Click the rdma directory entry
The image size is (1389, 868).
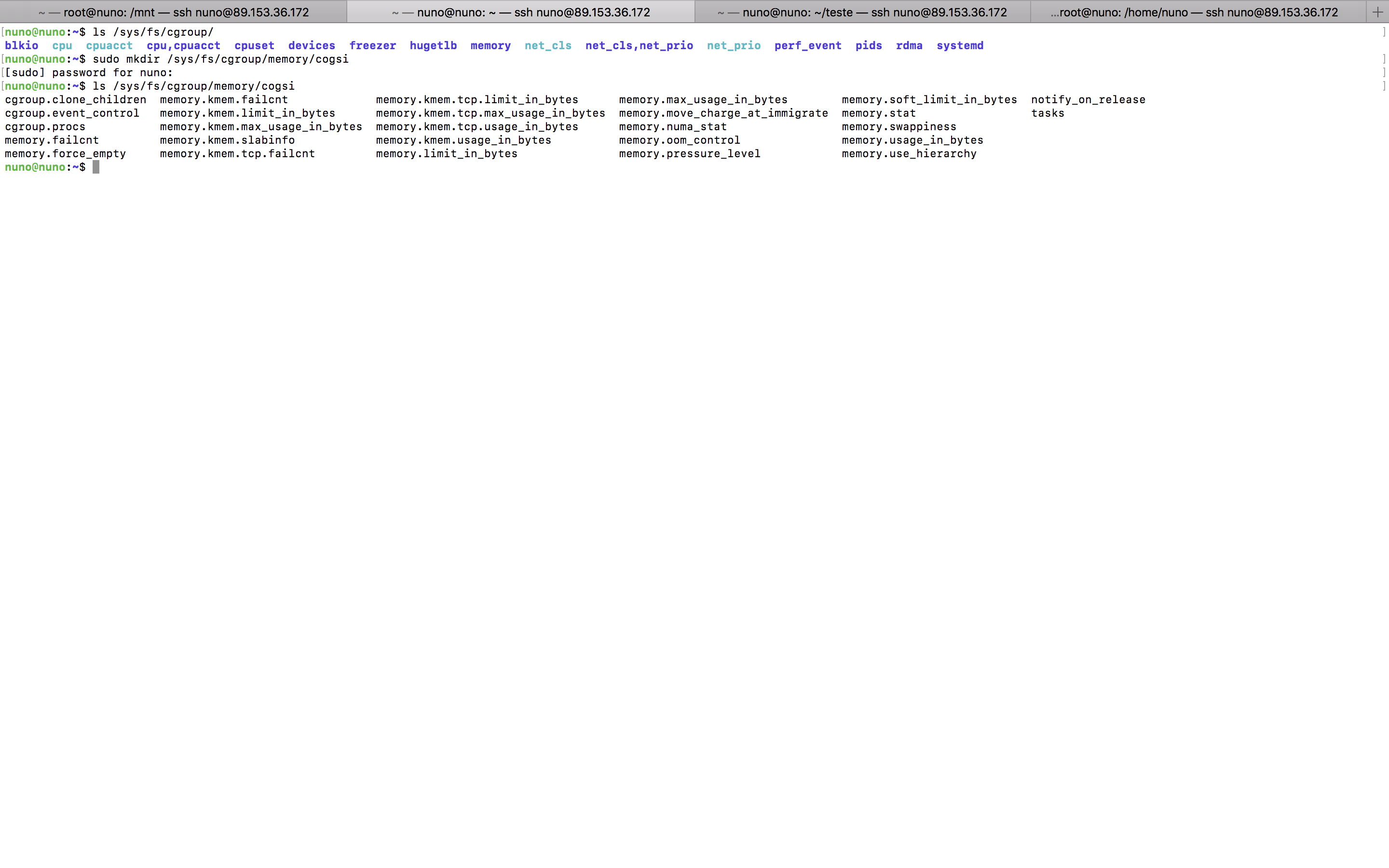(x=909, y=45)
